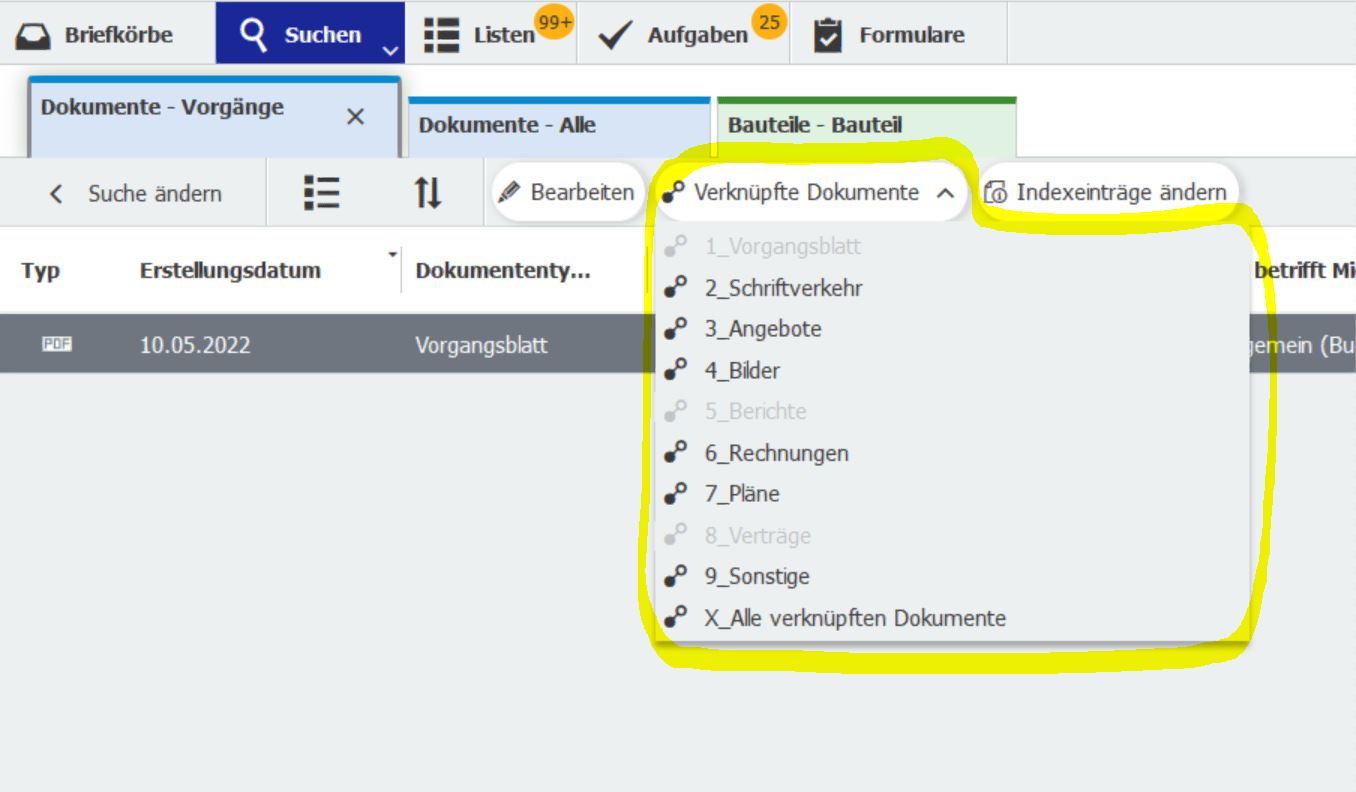Switch to Dokumente - Alle tab

[507, 126]
